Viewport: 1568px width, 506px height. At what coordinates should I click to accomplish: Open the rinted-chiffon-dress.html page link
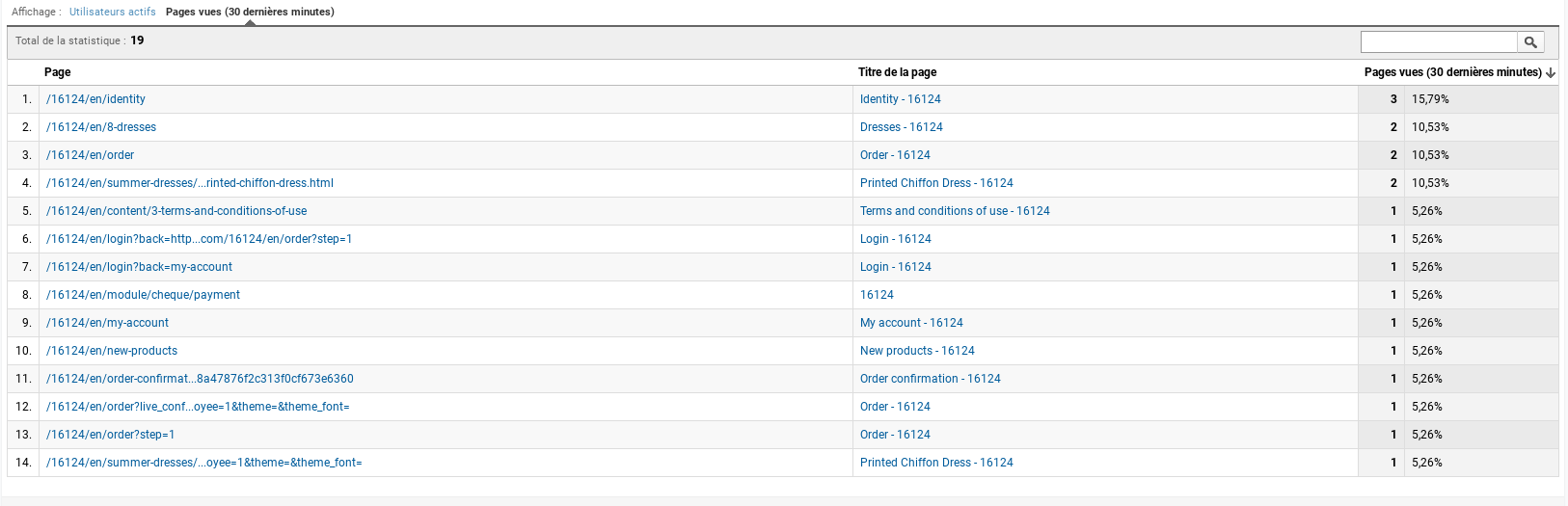[190, 183]
